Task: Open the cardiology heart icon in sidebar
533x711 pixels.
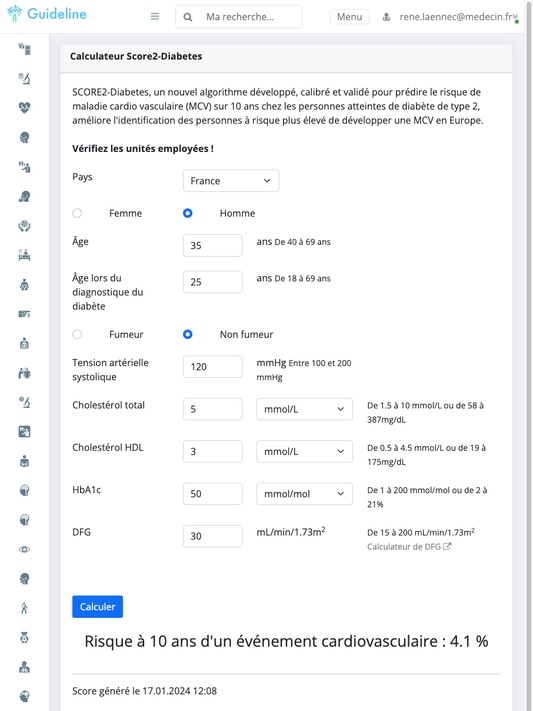Action: 24,107
